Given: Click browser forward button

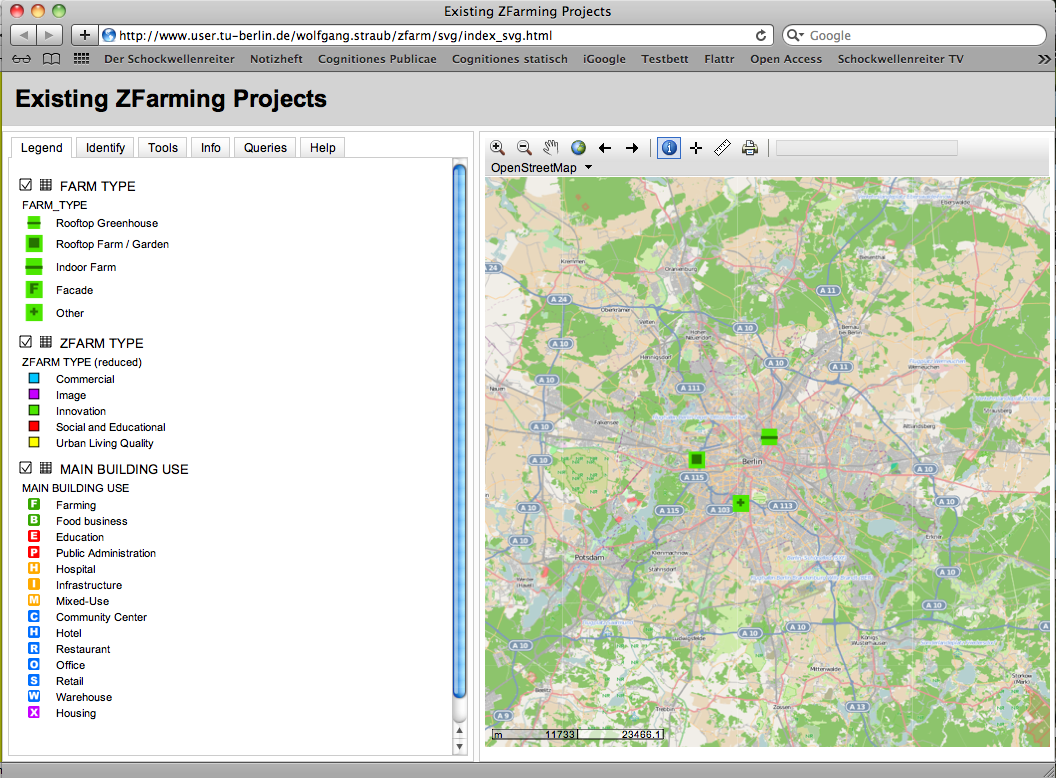Looking at the screenshot, I should [49, 35].
